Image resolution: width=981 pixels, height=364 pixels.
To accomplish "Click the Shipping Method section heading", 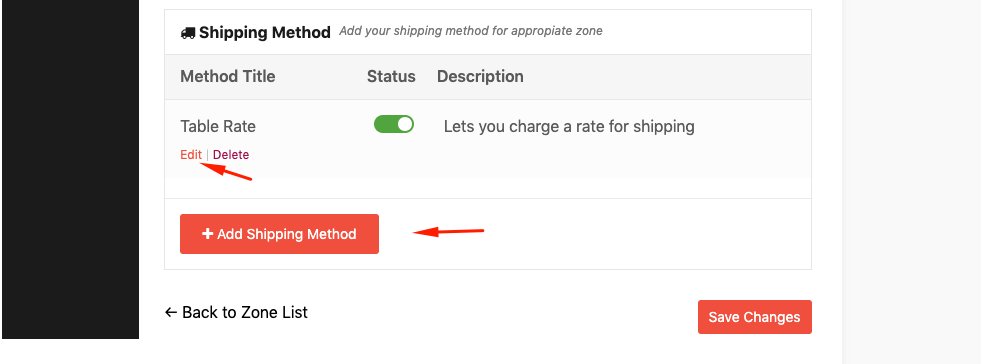I will (265, 33).
